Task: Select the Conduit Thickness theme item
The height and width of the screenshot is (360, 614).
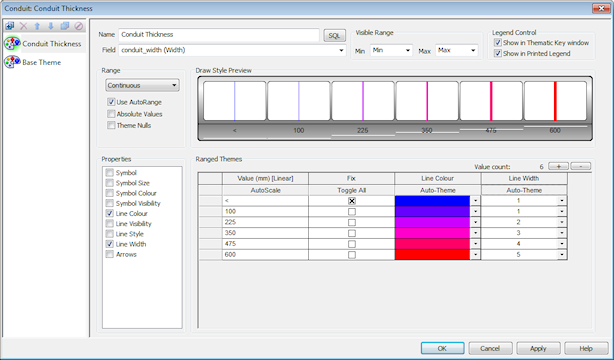Action: point(44,43)
